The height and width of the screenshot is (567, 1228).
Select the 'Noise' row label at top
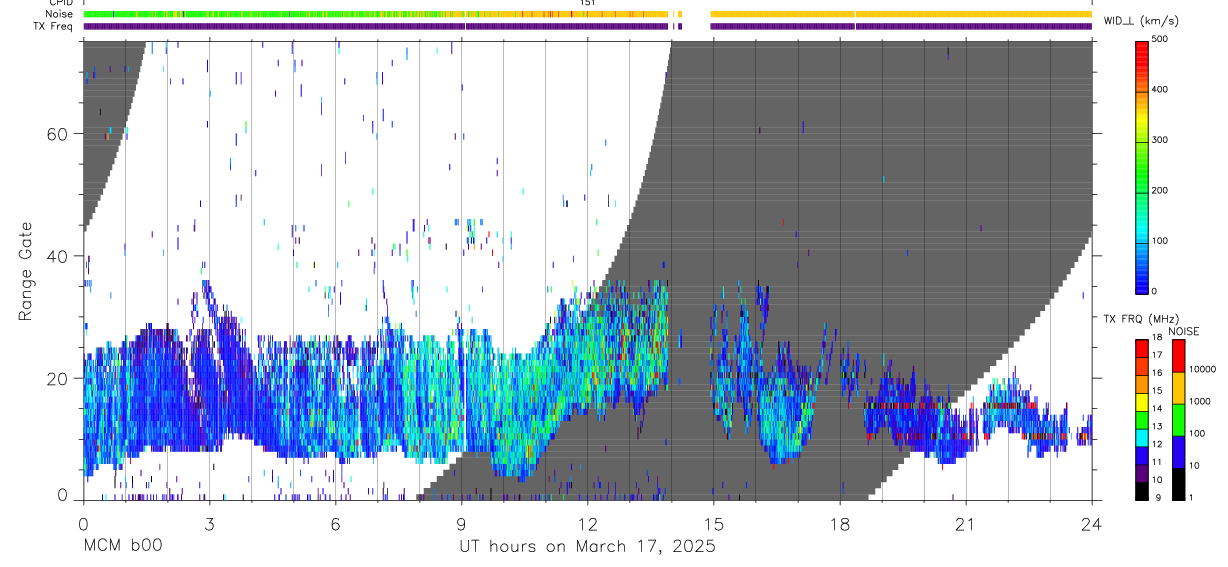pos(59,14)
